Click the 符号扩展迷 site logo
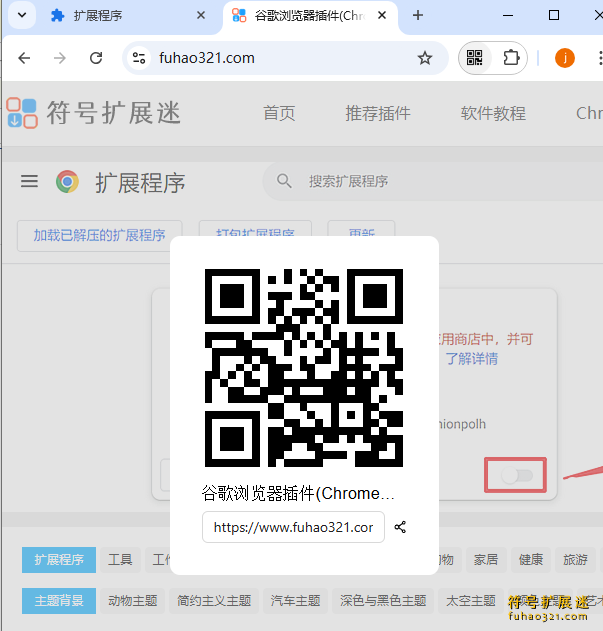603x631 pixels. (93, 113)
